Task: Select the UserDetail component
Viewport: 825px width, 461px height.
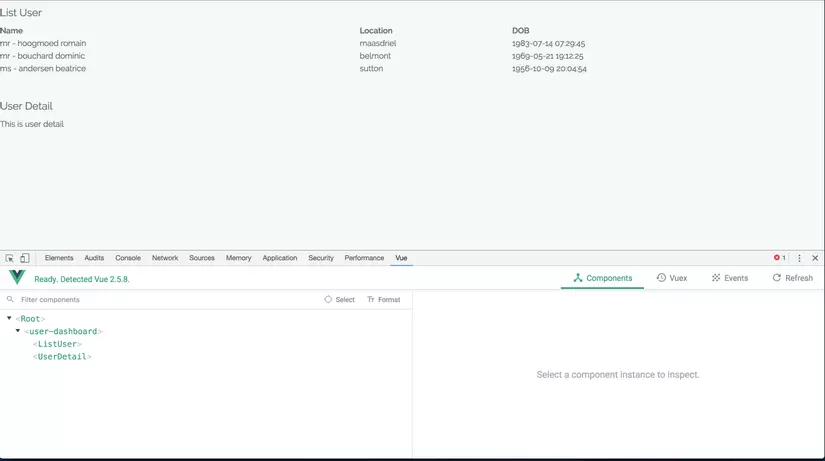Action: tap(62, 357)
